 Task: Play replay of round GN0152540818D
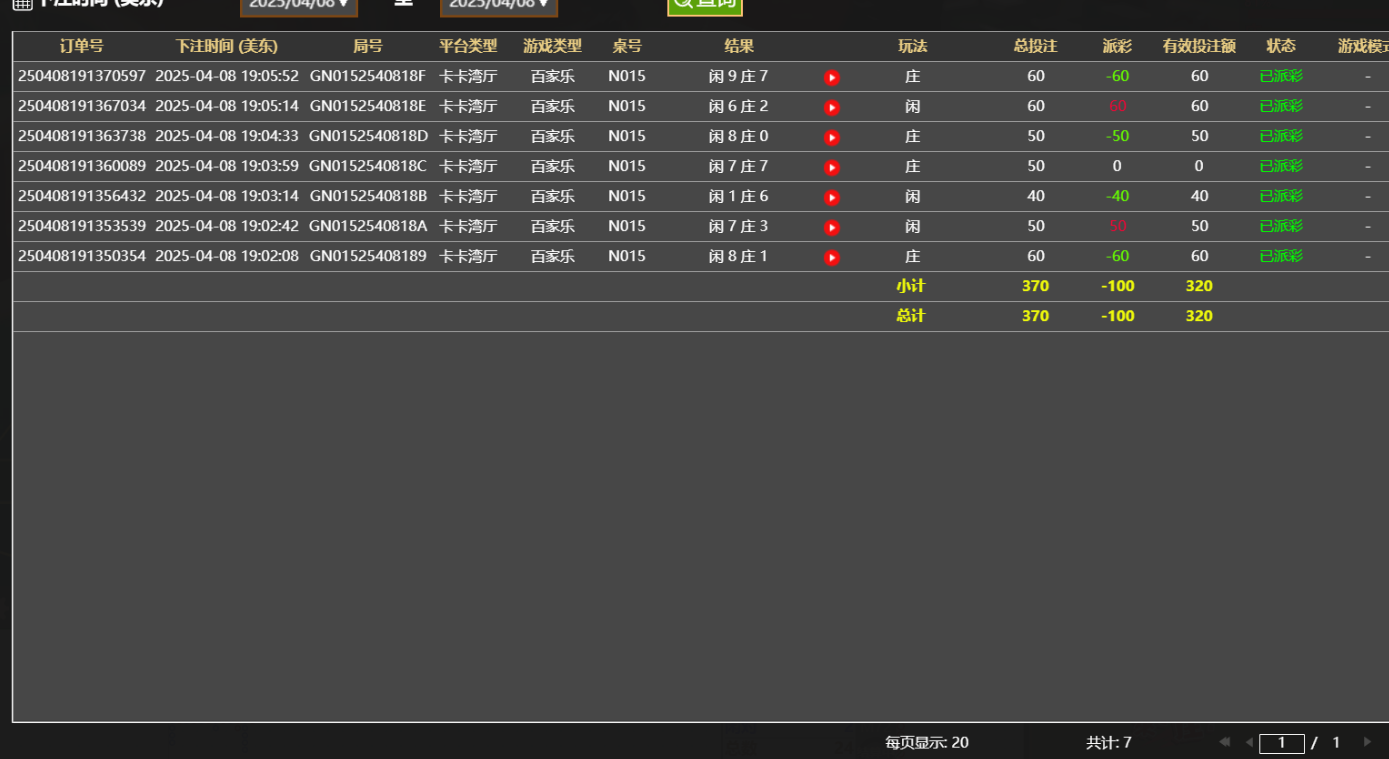830,135
